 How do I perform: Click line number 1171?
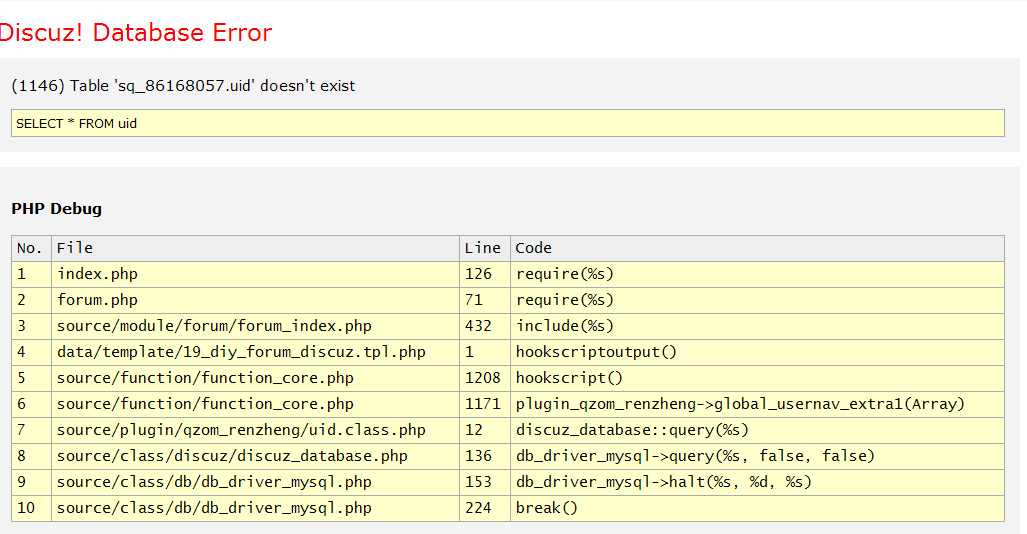click(x=485, y=404)
